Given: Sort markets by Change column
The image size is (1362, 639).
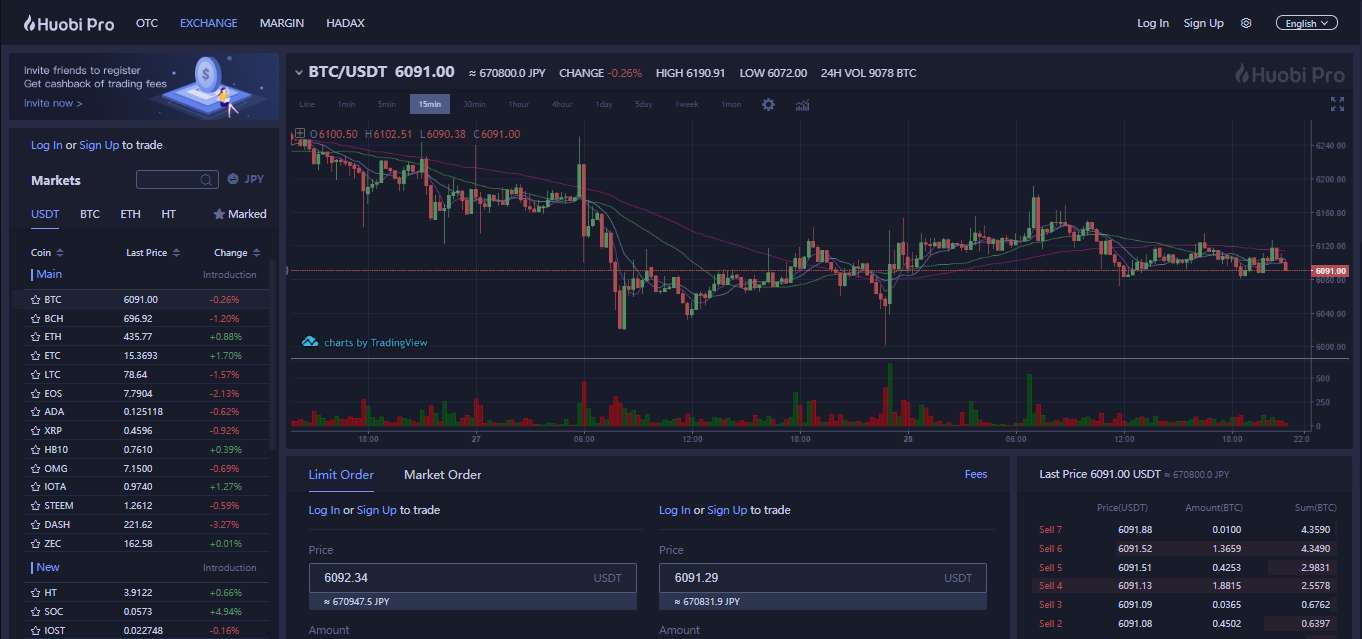Looking at the screenshot, I should (x=237, y=253).
